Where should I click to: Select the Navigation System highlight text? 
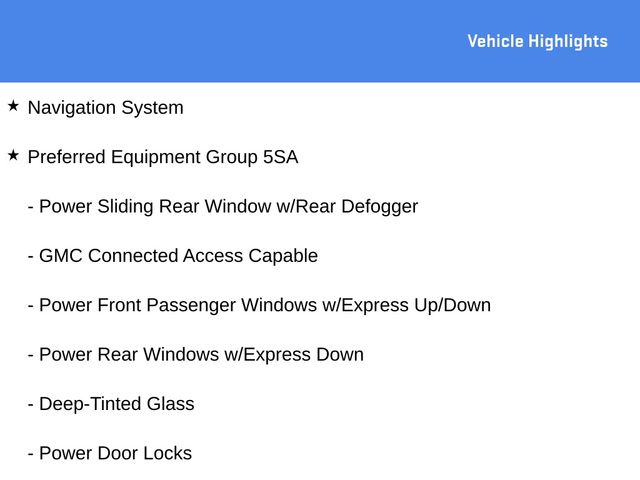106,108
